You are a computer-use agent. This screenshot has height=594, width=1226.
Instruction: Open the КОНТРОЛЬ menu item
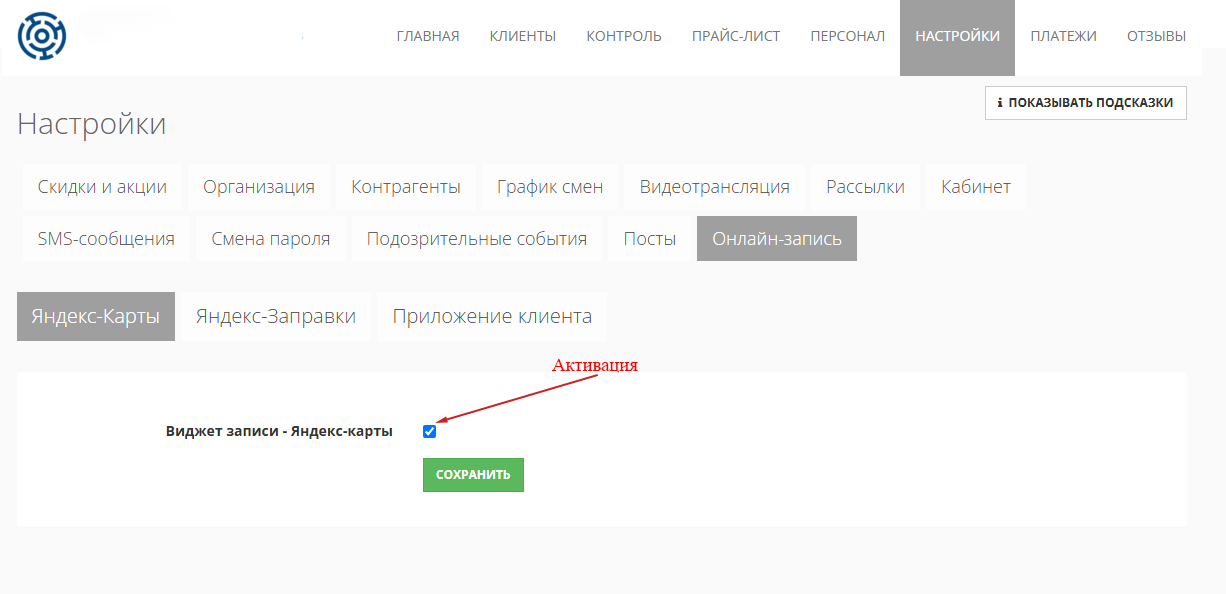624,36
